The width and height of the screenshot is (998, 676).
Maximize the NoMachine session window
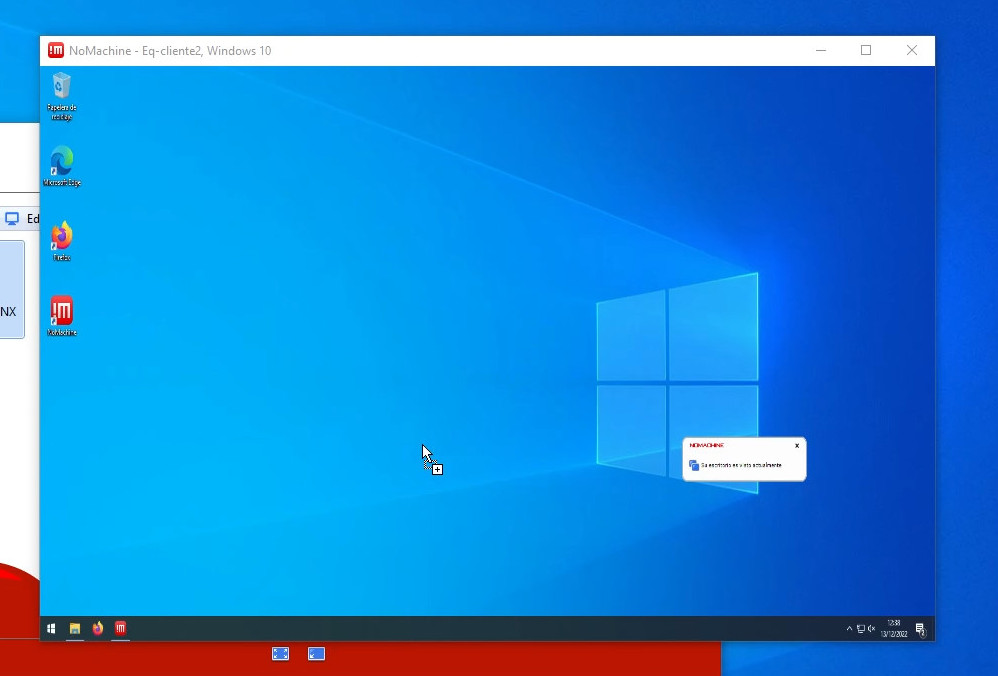[x=866, y=51]
